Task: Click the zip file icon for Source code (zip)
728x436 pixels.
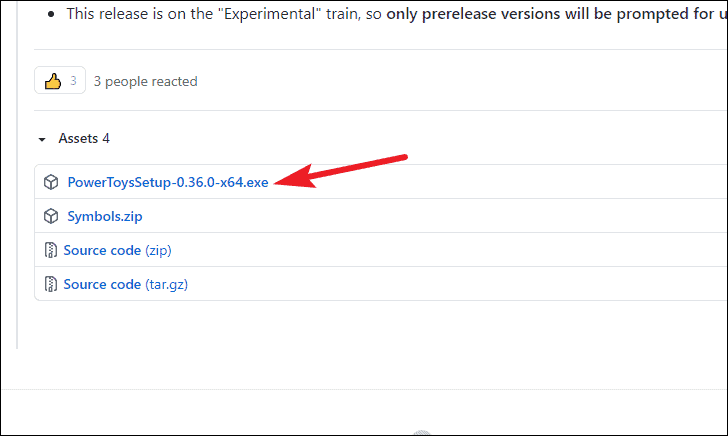Action: (50, 250)
